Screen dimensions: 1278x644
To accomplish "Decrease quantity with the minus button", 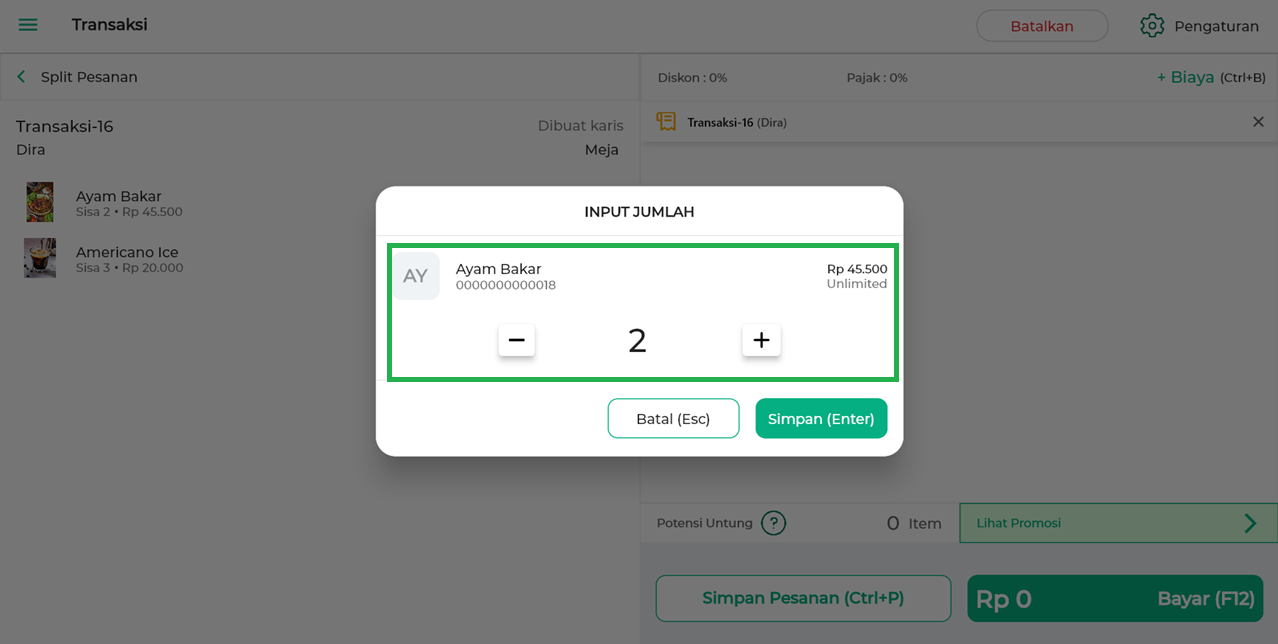I will click(x=517, y=340).
